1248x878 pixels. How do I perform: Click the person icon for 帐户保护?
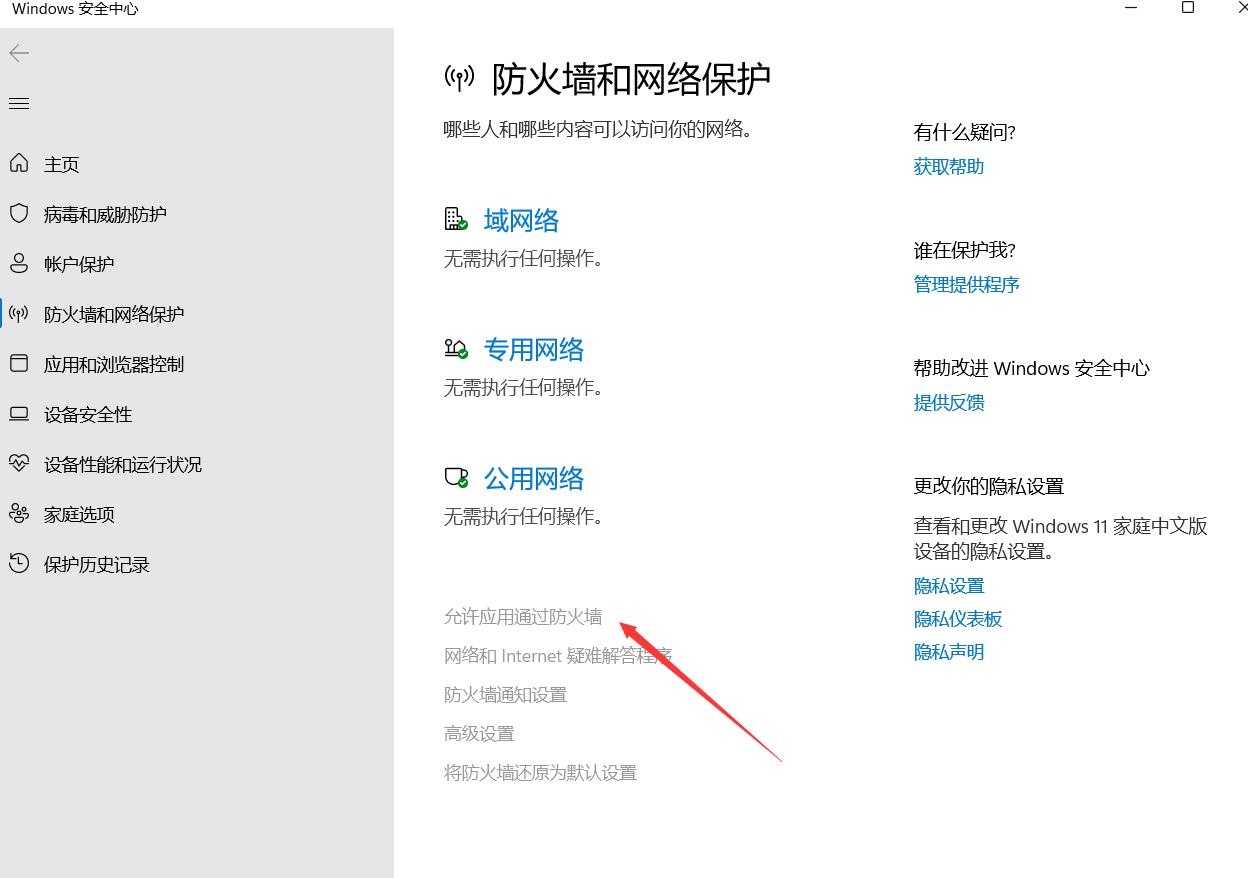click(x=19, y=263)
